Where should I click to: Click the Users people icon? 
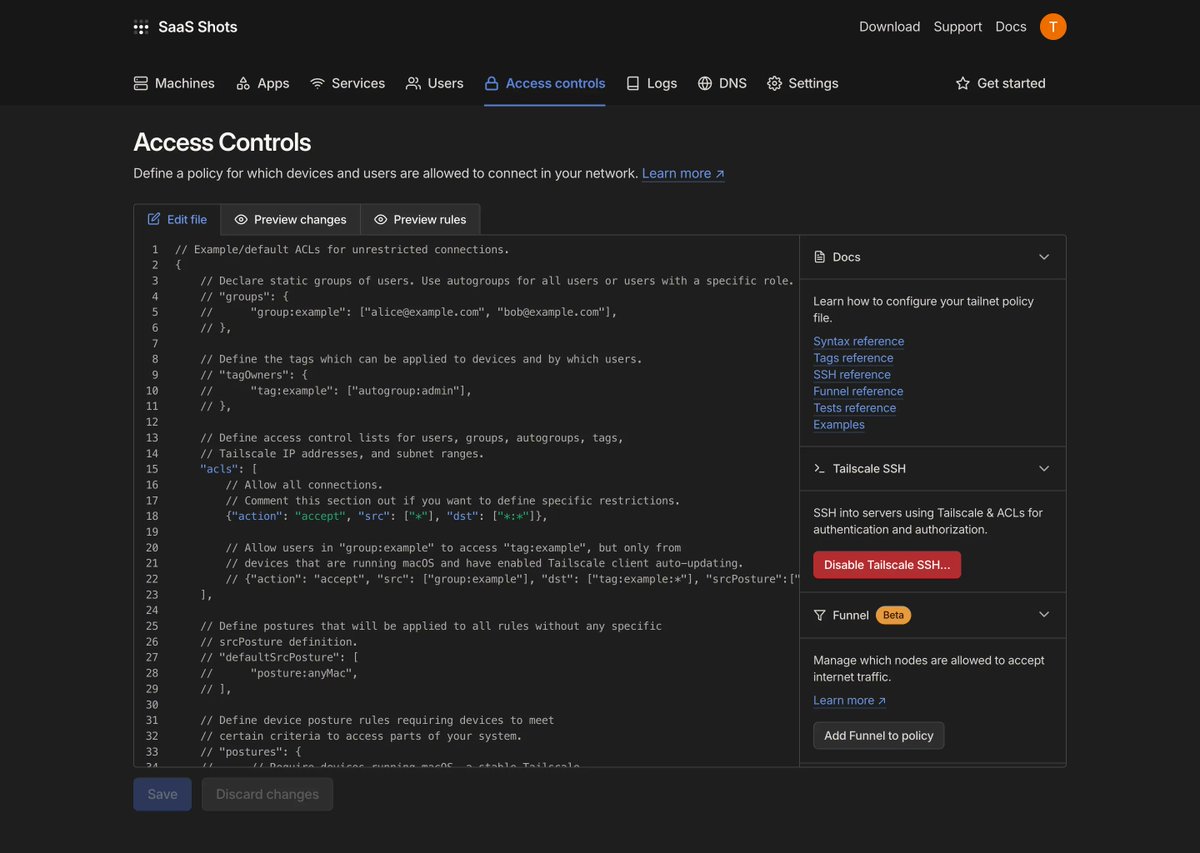(413, 83)
